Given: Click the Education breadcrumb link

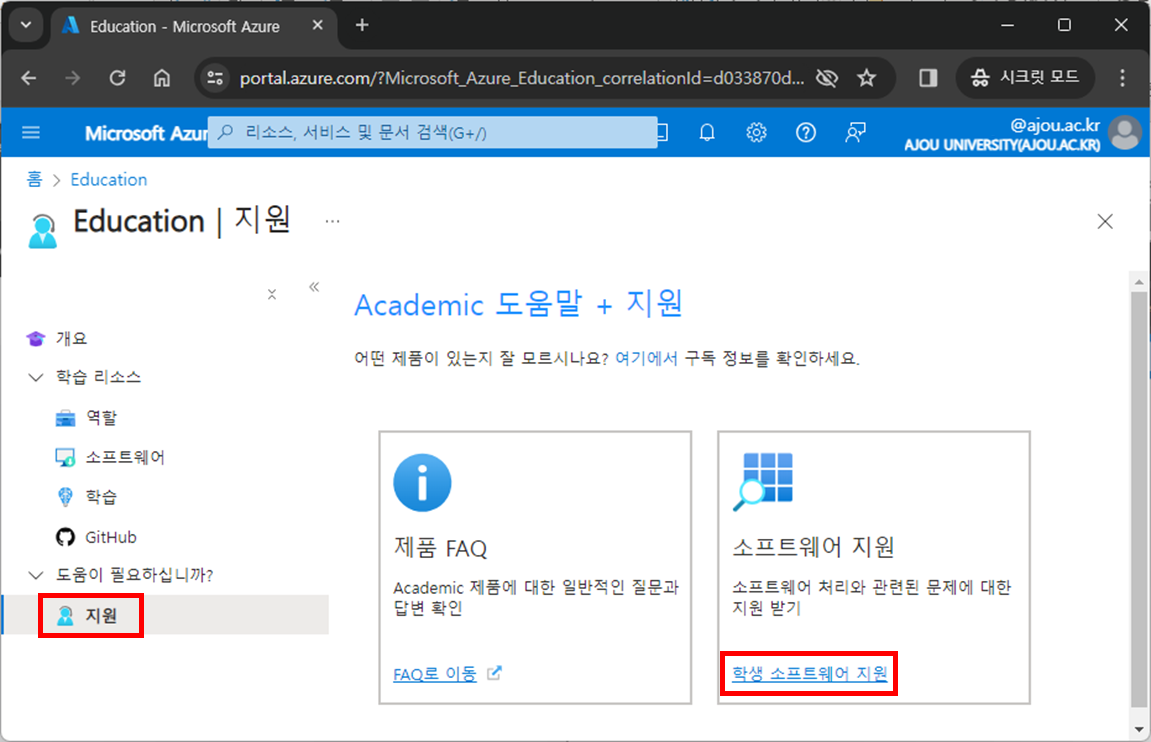Looking at the screenshot, I should (x=109, y=180).
